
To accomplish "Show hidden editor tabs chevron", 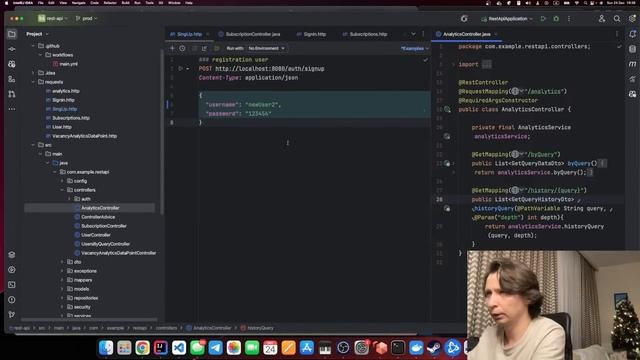I will point(413,34).
